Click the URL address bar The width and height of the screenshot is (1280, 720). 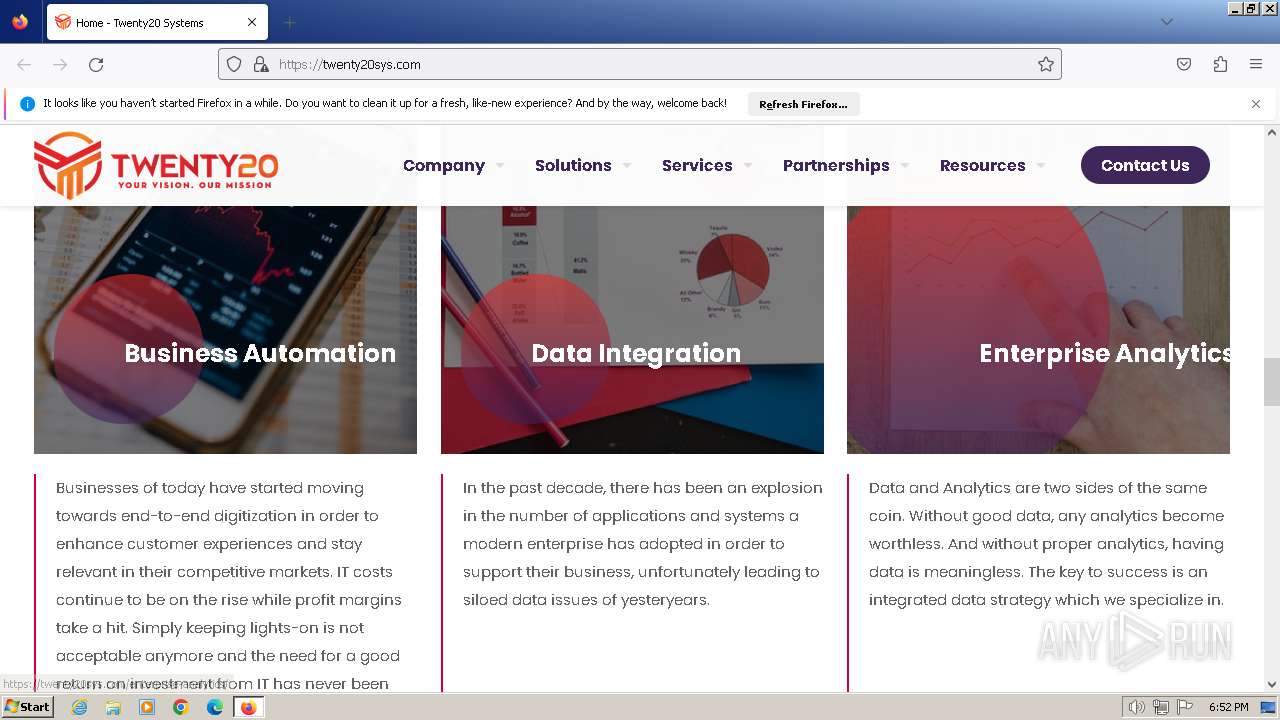[x=640, y=64]
